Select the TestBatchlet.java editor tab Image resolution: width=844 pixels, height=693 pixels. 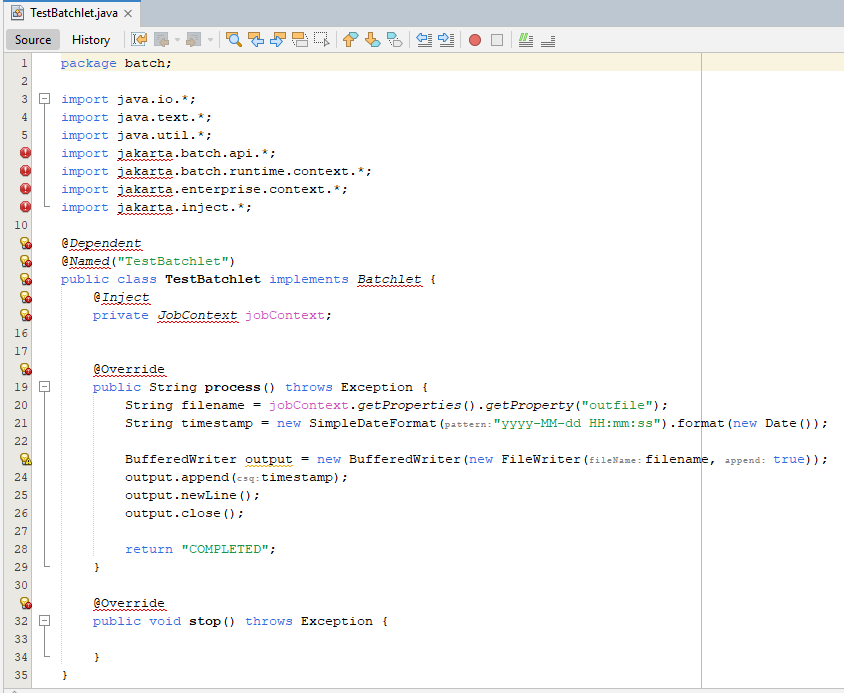(70, 15)
